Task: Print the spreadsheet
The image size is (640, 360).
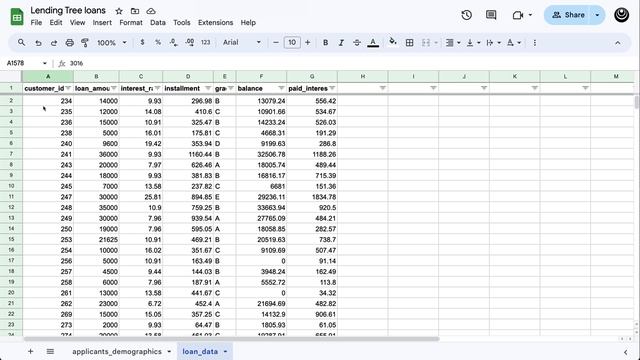Action: tap(69, 42)
